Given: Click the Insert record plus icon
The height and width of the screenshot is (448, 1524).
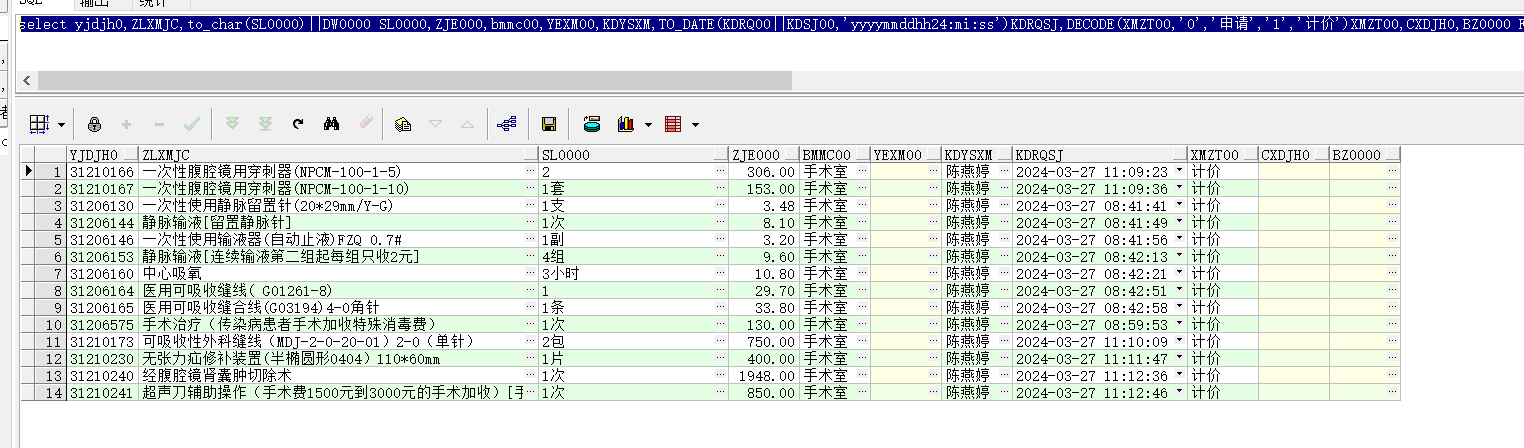Looking at the screenshot, I should (126, 125).
